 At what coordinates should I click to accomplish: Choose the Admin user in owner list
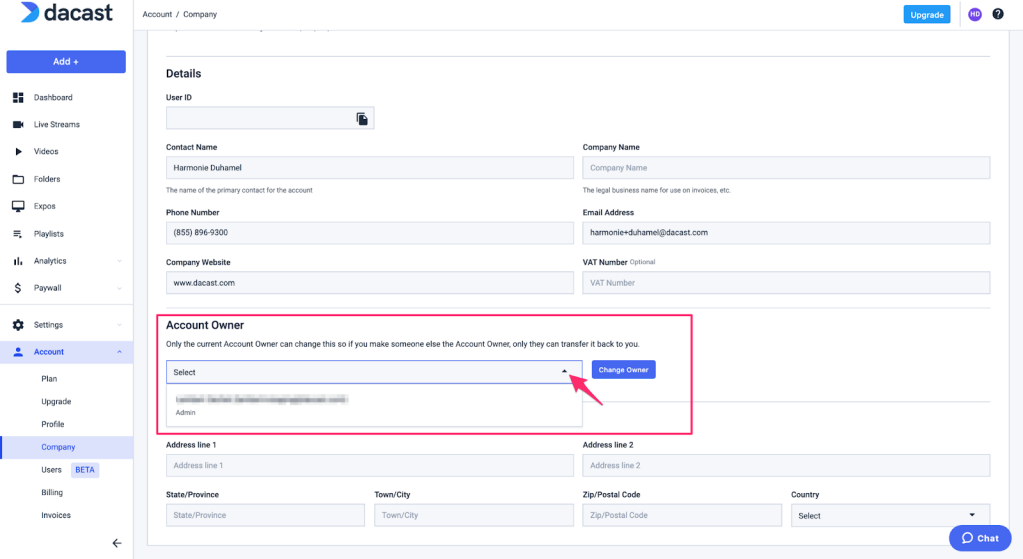click(374, 405)
